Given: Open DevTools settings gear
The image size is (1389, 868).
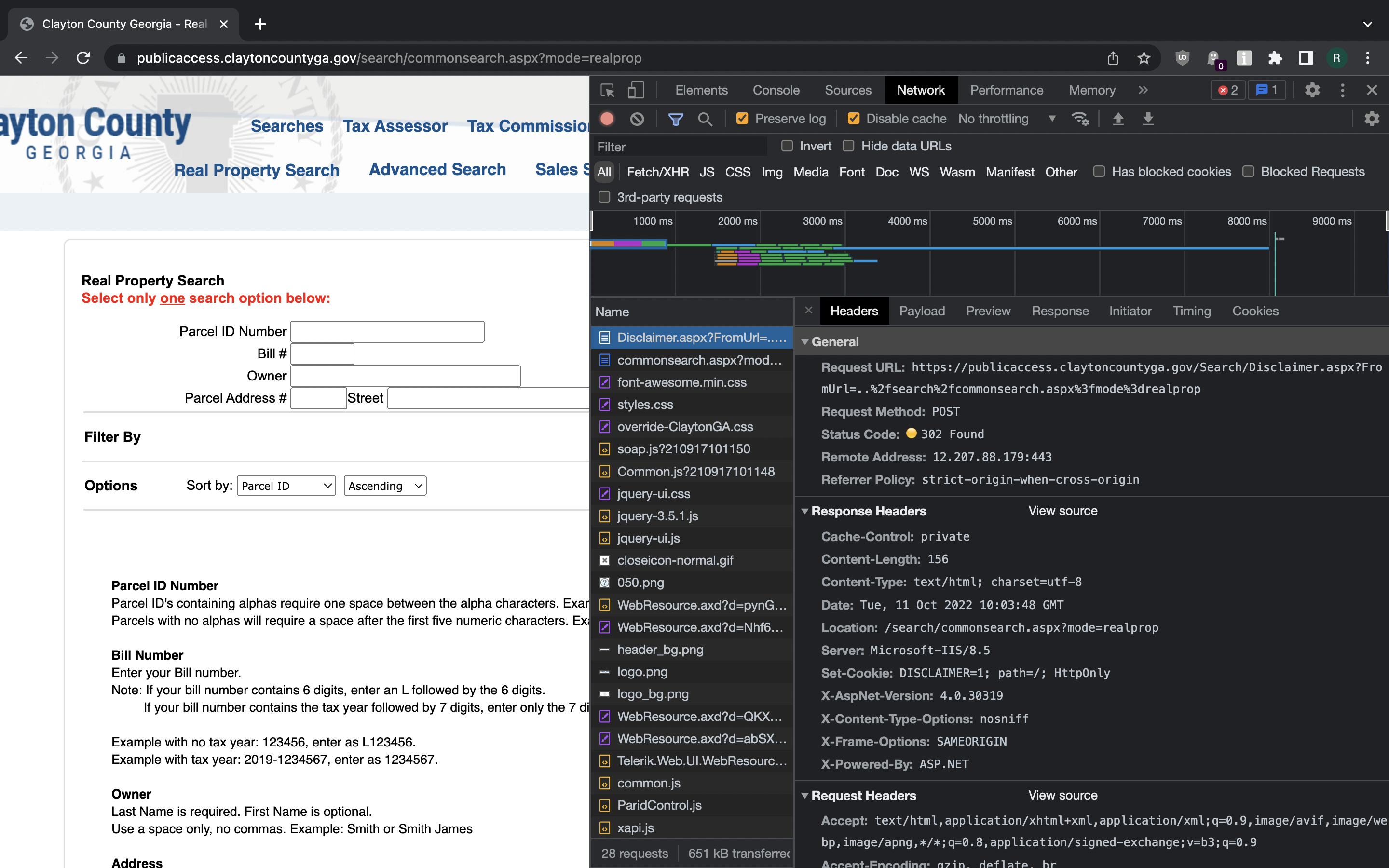Looking at the screenshot, I should coord(1312,90).
